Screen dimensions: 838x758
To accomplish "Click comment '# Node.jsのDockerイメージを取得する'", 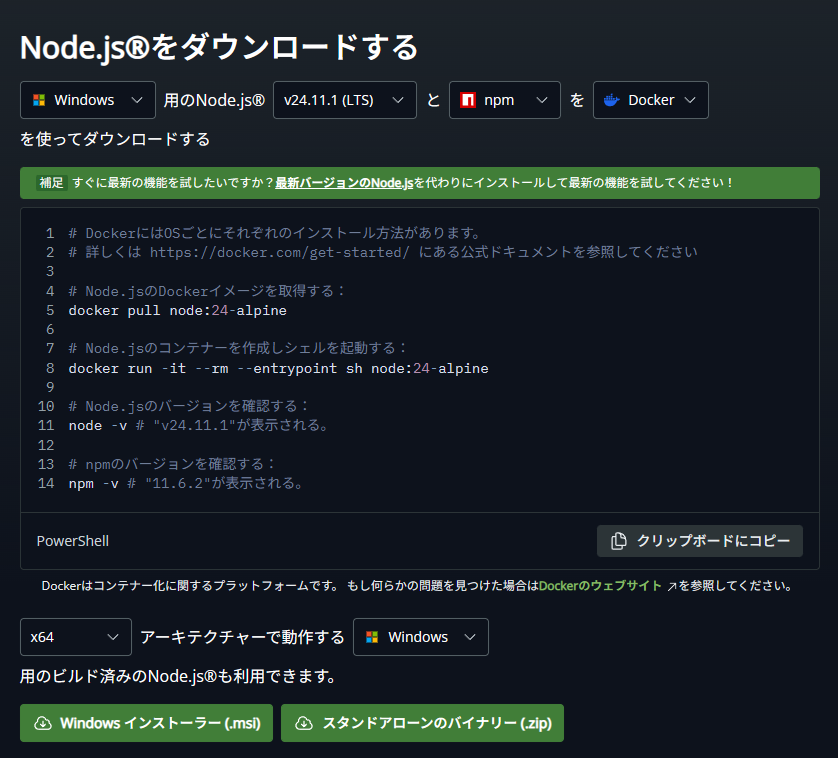I will (x=206, y=291).
